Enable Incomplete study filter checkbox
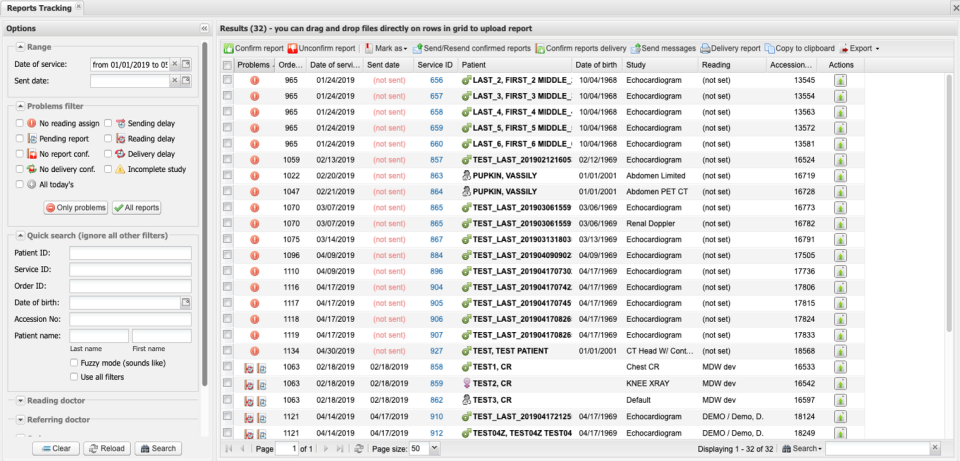The image size is (960, 461). coord(108,169)
